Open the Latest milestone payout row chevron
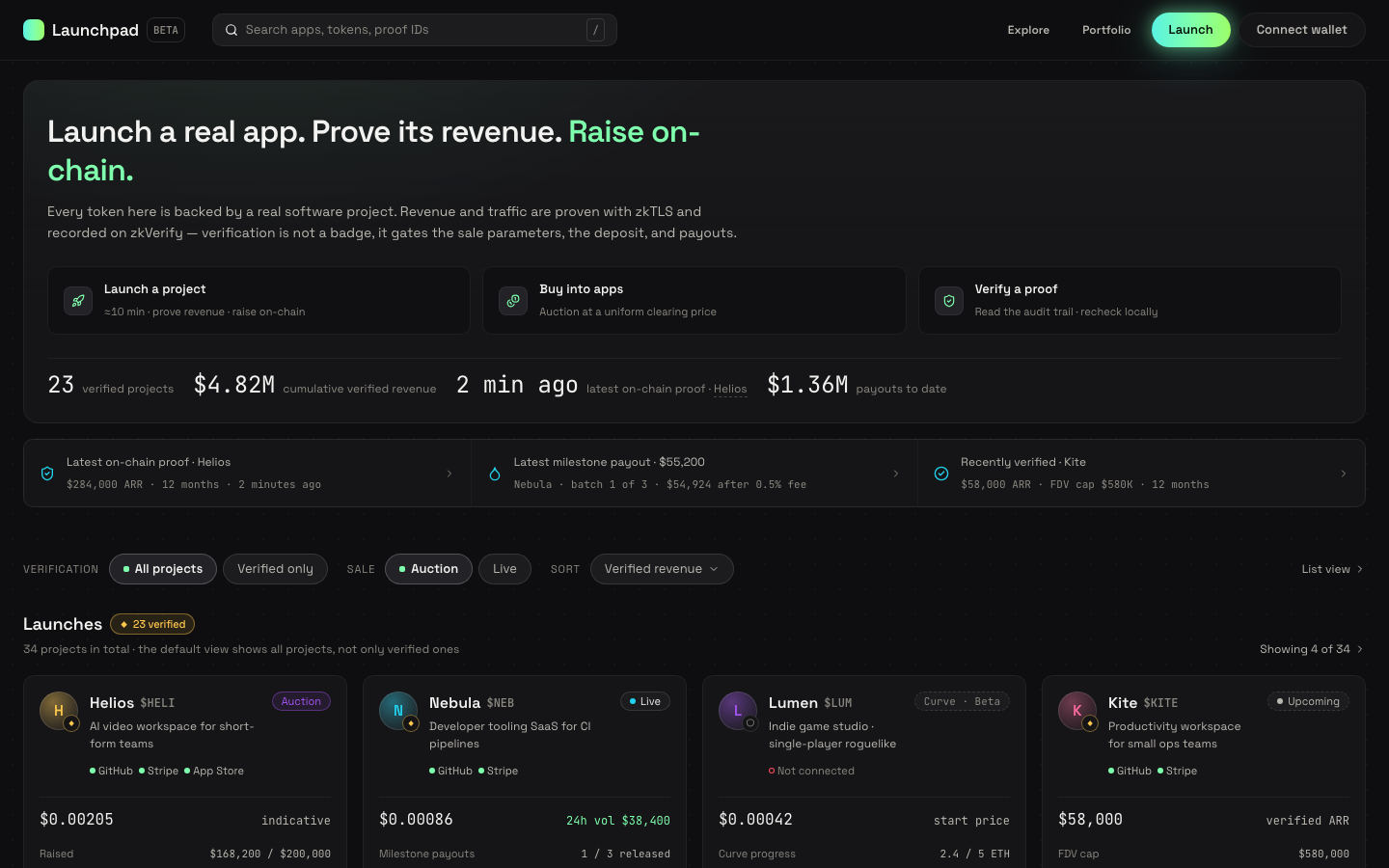Viewport: 1389px width, 868px height. coord(896,474)
